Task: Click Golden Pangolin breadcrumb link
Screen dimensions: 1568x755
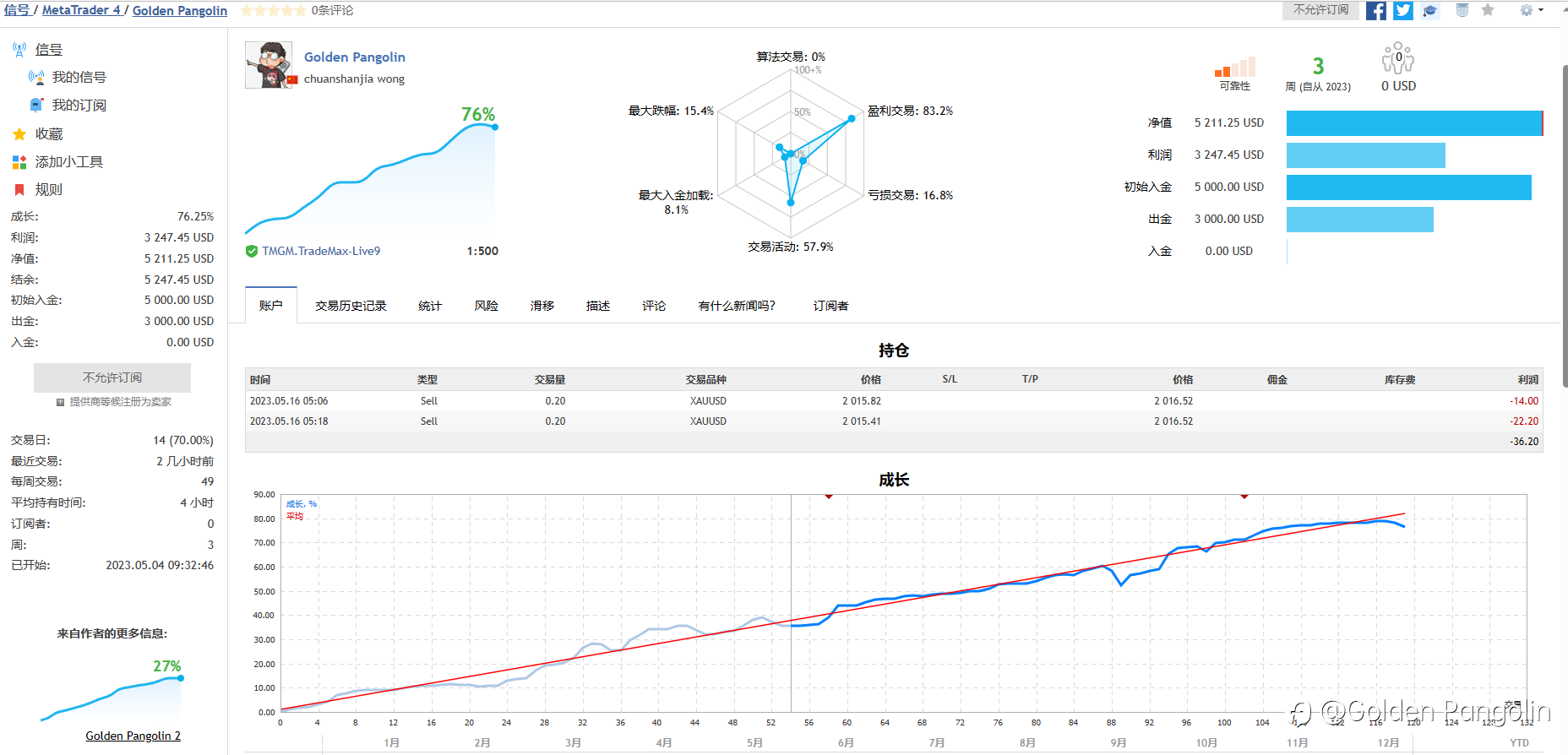Action: click(180, 10)
